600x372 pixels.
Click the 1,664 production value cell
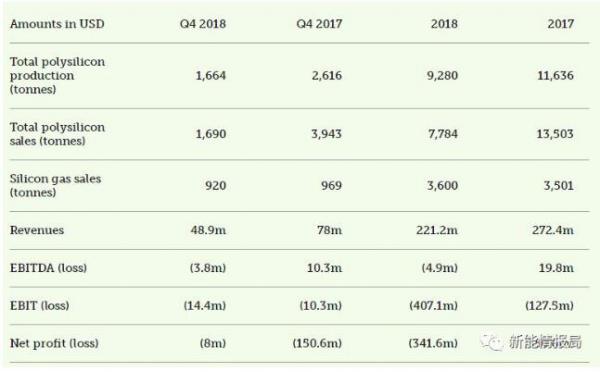211,75
